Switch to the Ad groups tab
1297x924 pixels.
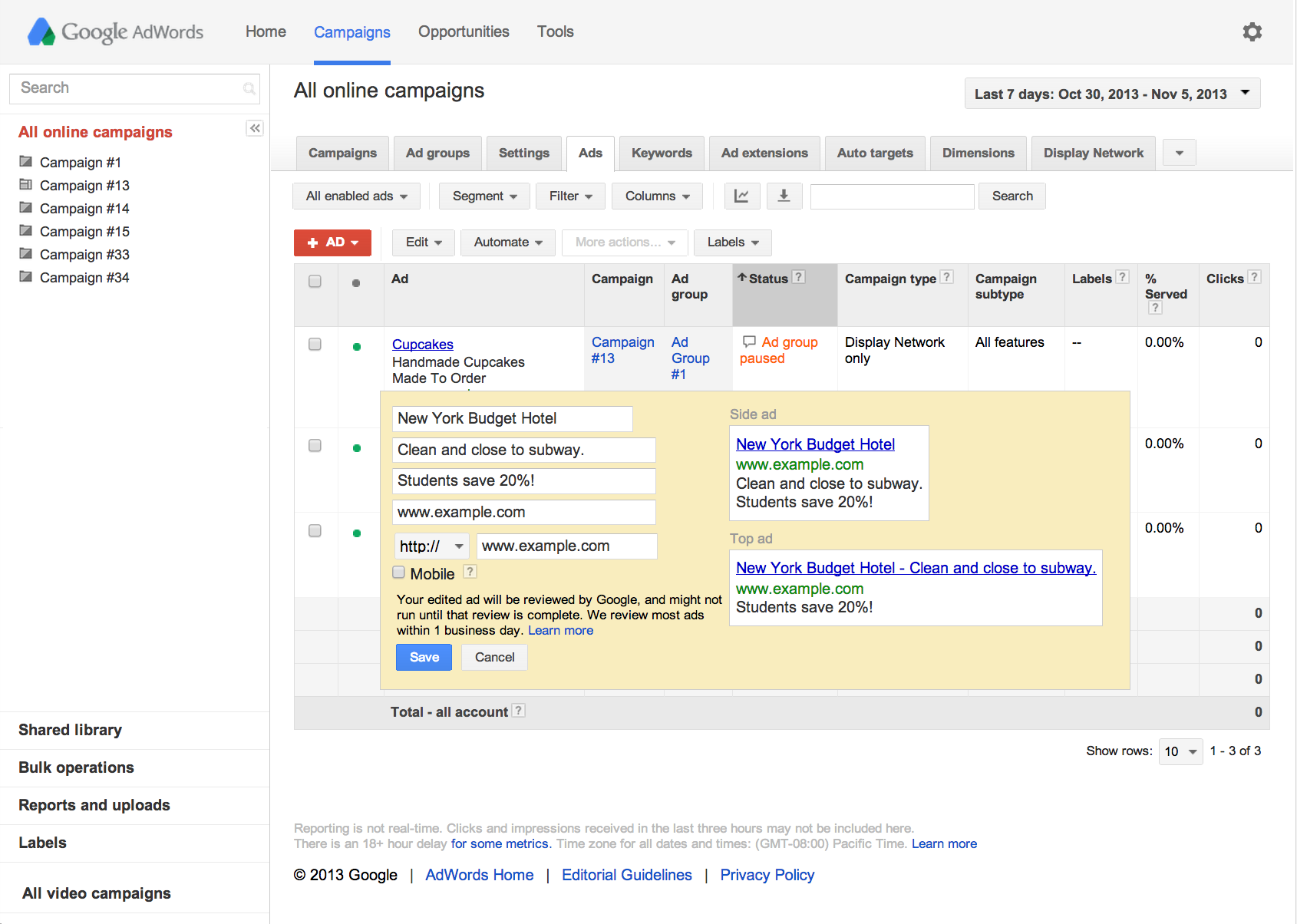437,153
